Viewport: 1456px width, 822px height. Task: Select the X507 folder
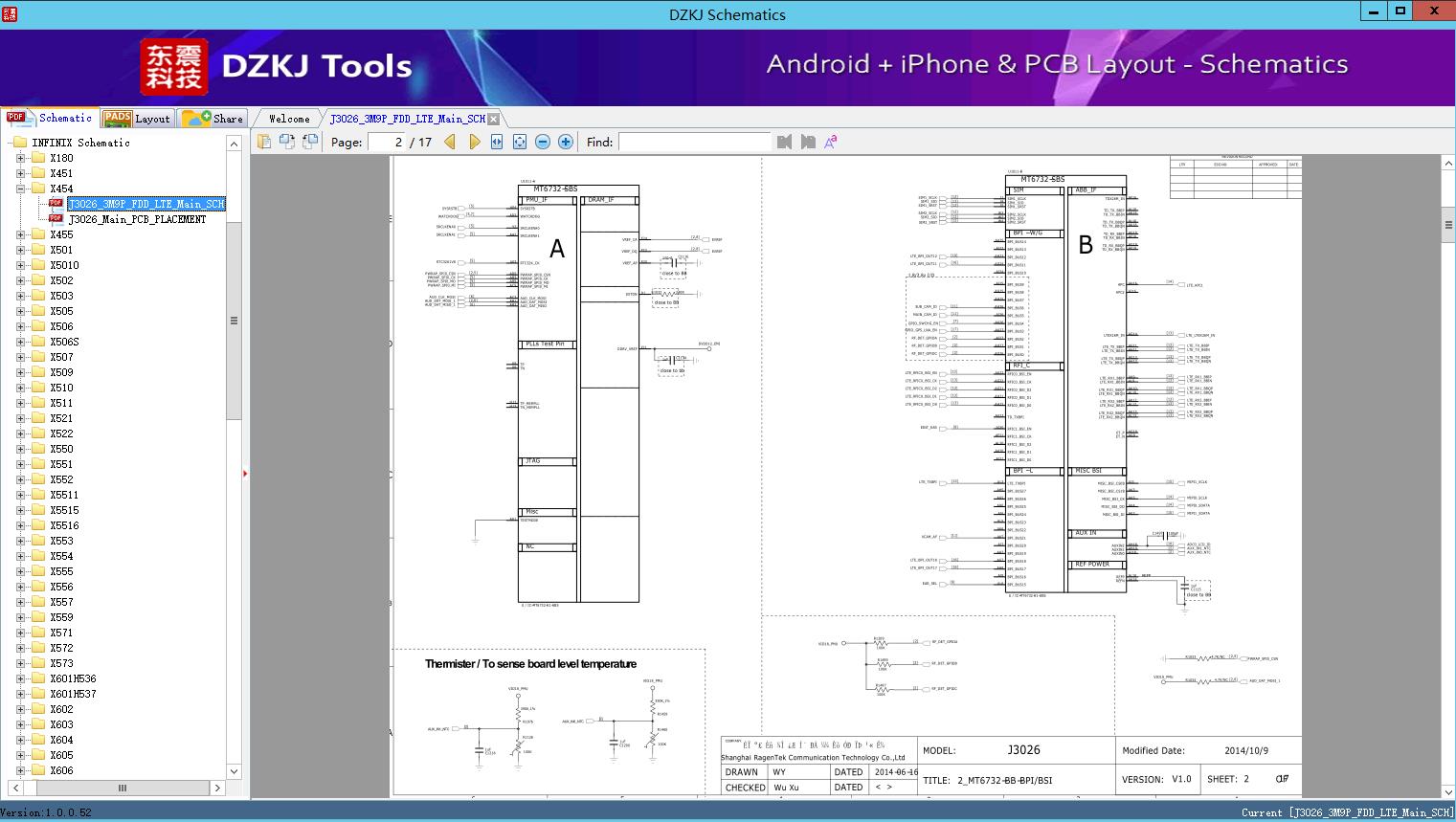tap(61, 357)
